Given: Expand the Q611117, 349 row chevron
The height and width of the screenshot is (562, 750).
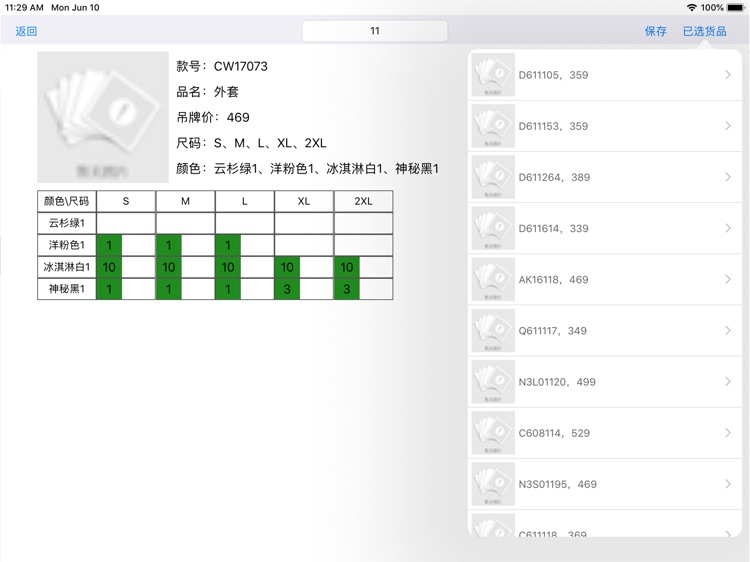Looking at the screenshot, I should click(728, 331).
